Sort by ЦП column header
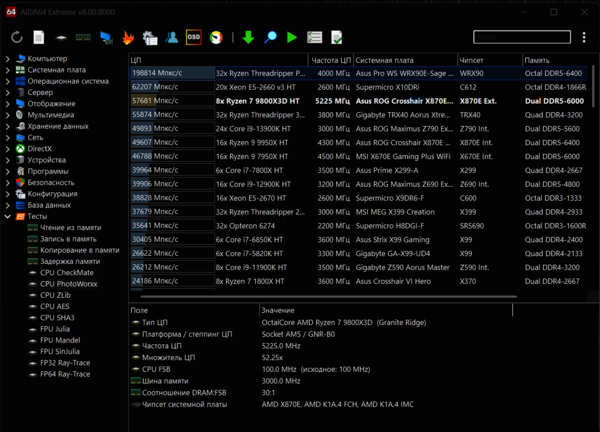The image size is (600, 432). (x=218, y=60)
